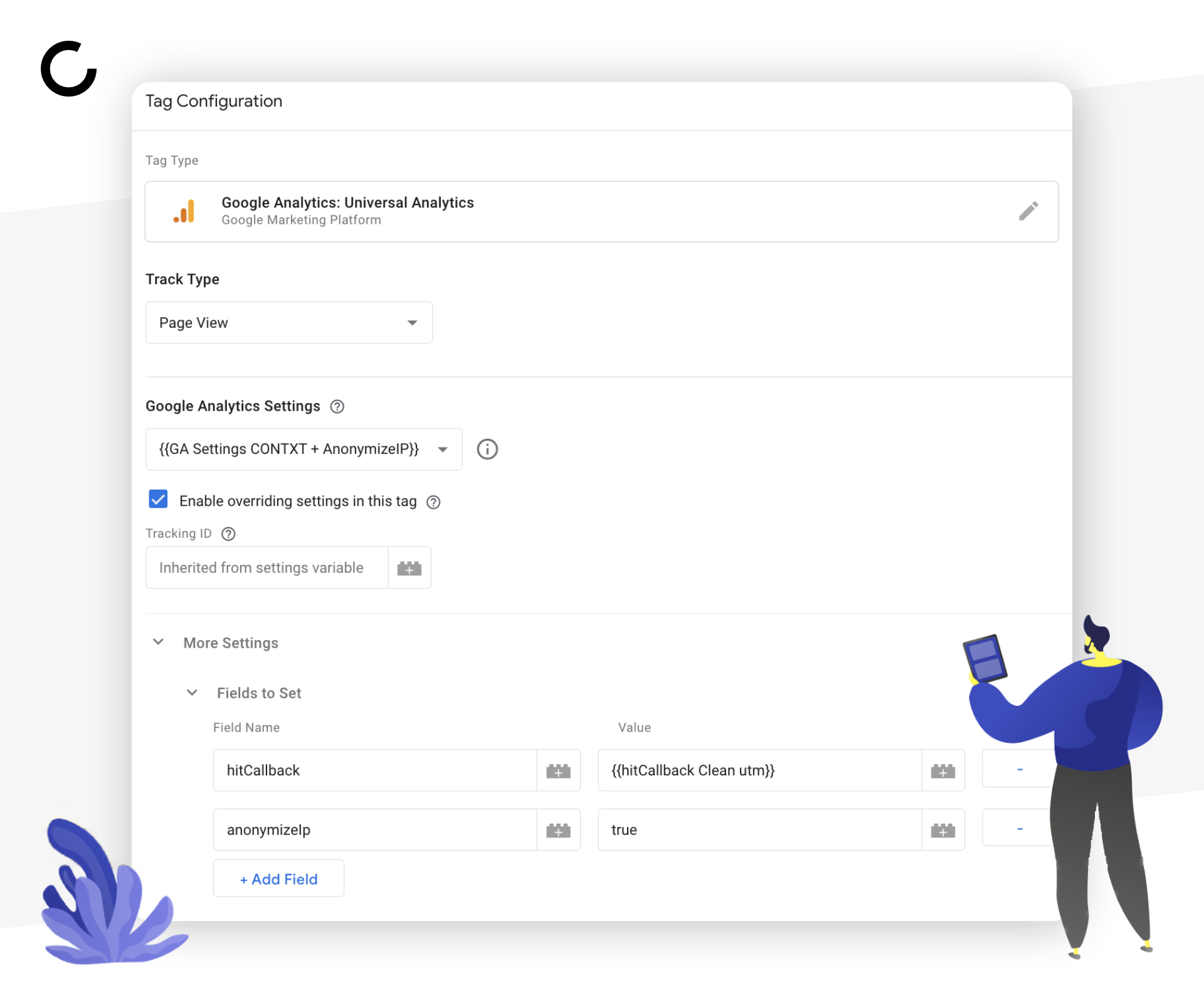The image size is (1204, 1003).
Task: Click variable picker for hitCallback Clean utm value
Action: pyautogui.click(x=943, y=770)
